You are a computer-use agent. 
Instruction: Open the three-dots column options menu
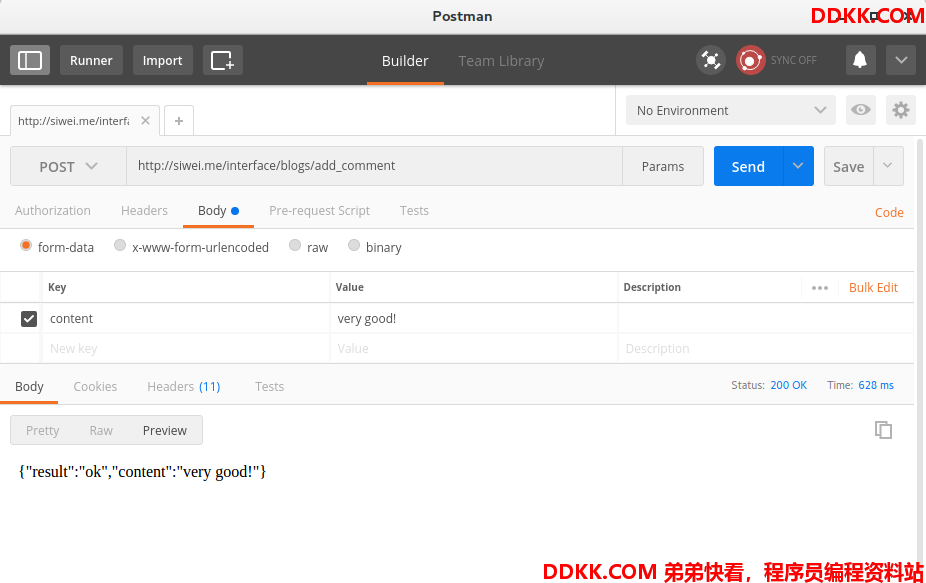(820, 288)
